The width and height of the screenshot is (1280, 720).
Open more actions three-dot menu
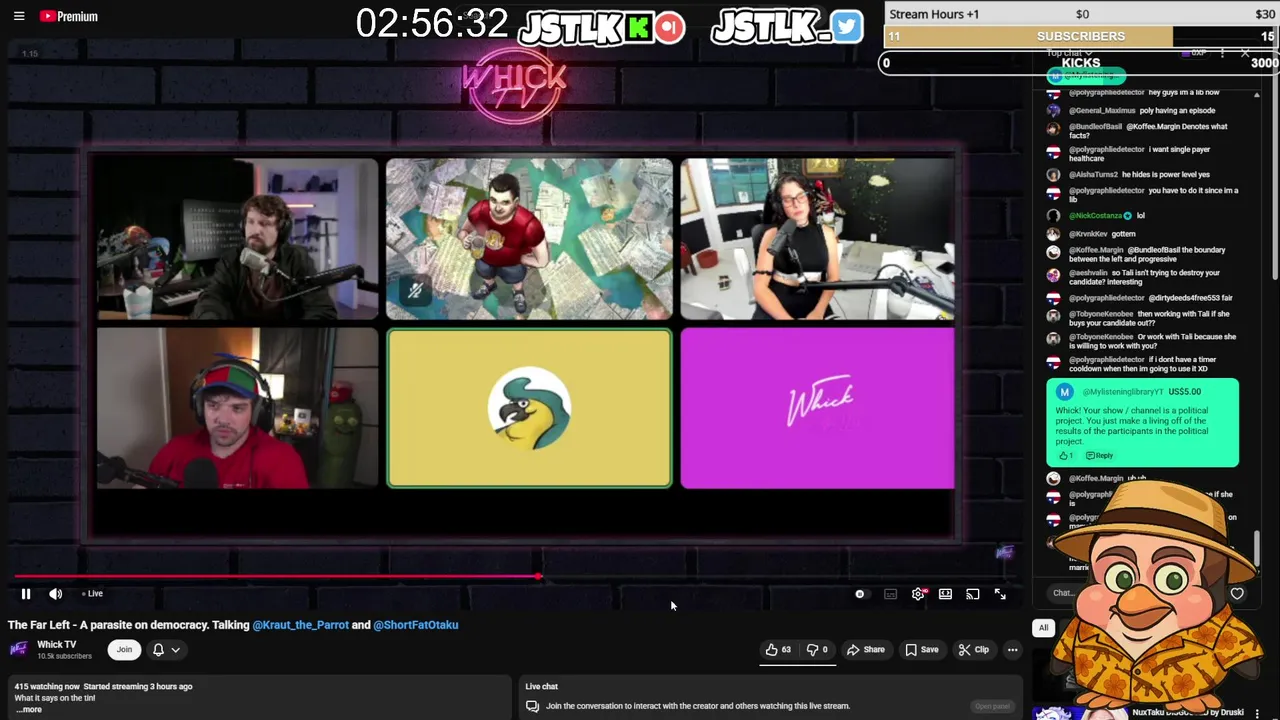click(1012, 650)
